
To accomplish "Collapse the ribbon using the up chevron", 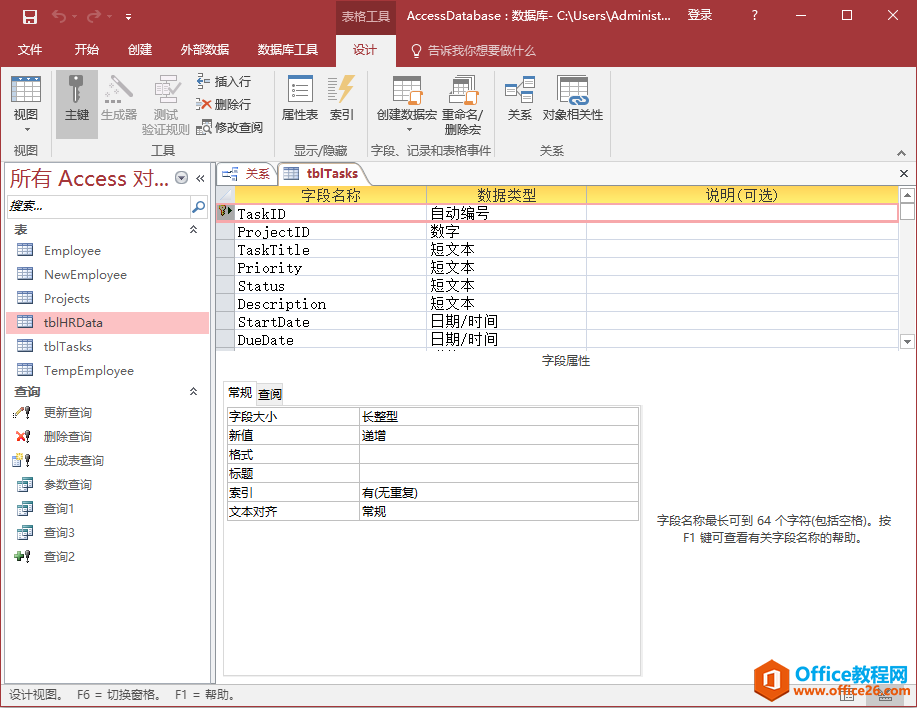I will point(901,153).
